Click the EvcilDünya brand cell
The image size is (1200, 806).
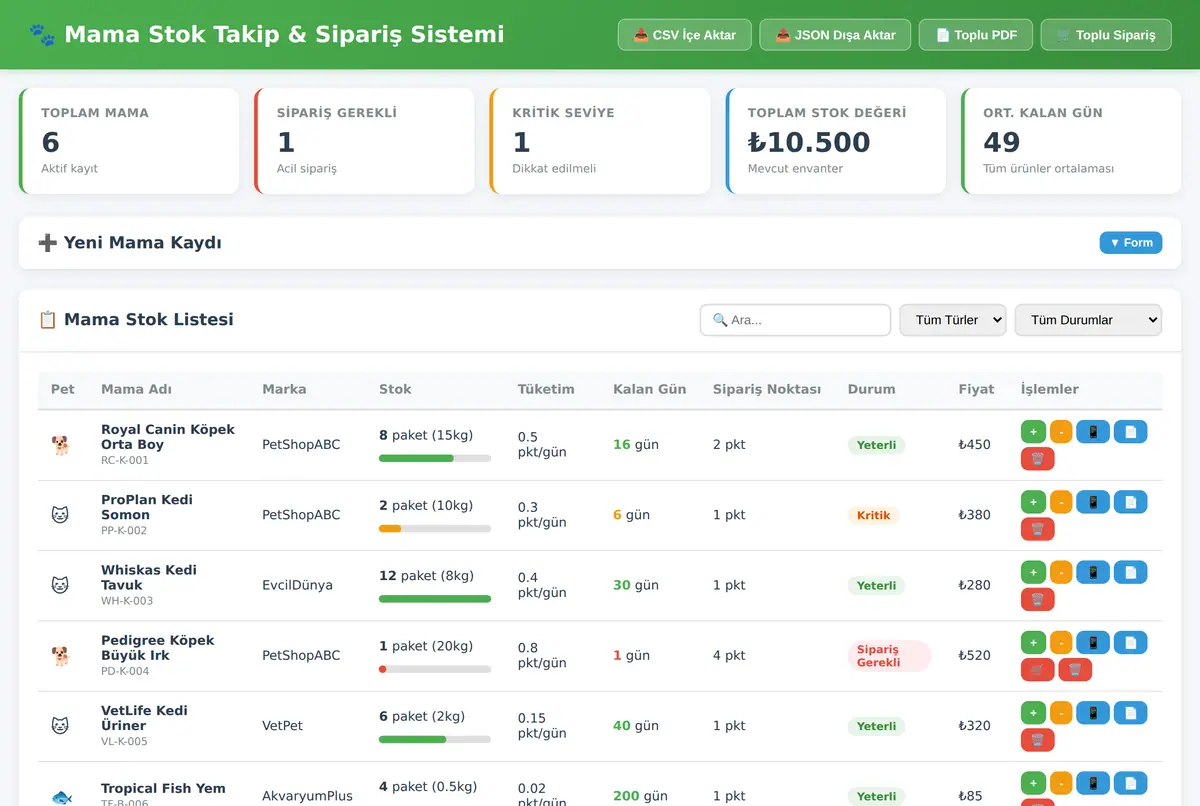[297, 585]
